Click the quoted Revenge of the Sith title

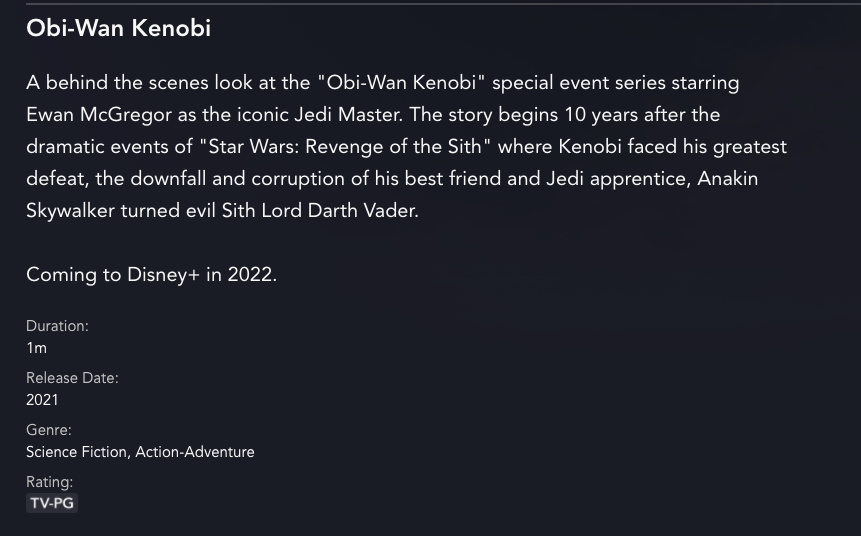(x=345, y=147)
